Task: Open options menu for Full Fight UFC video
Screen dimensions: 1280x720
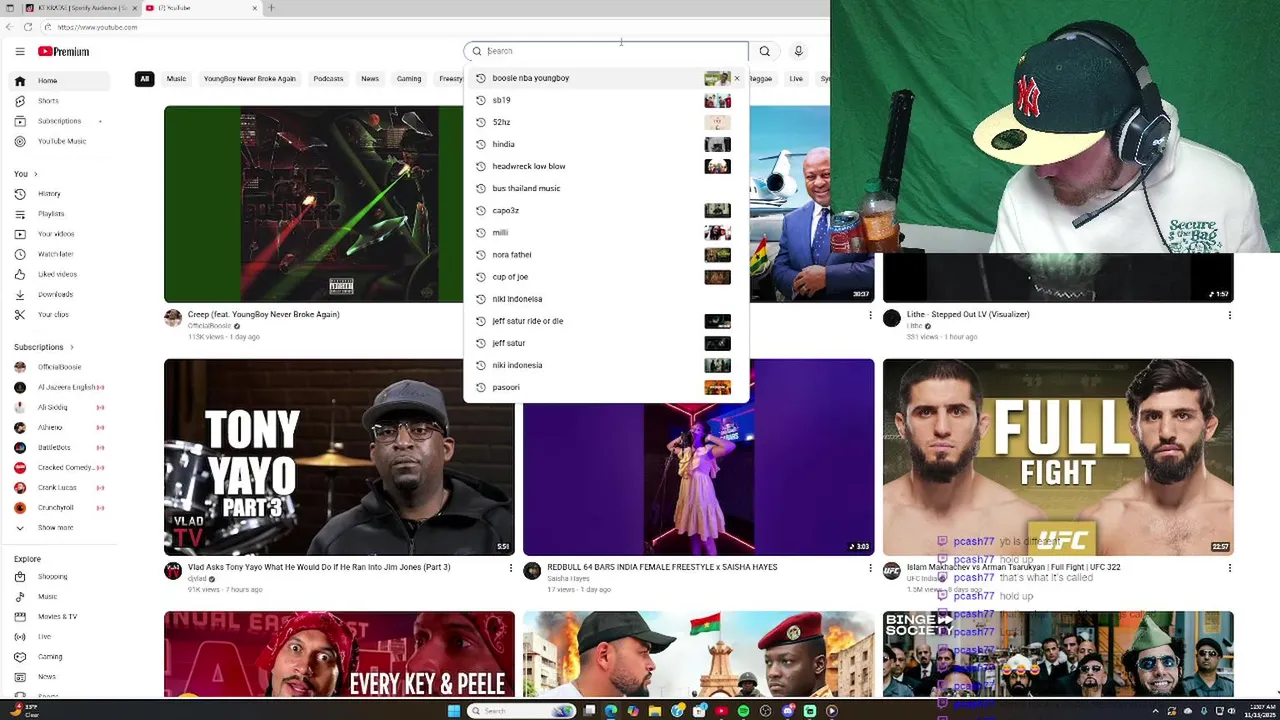Action: tap(1229, 568)
